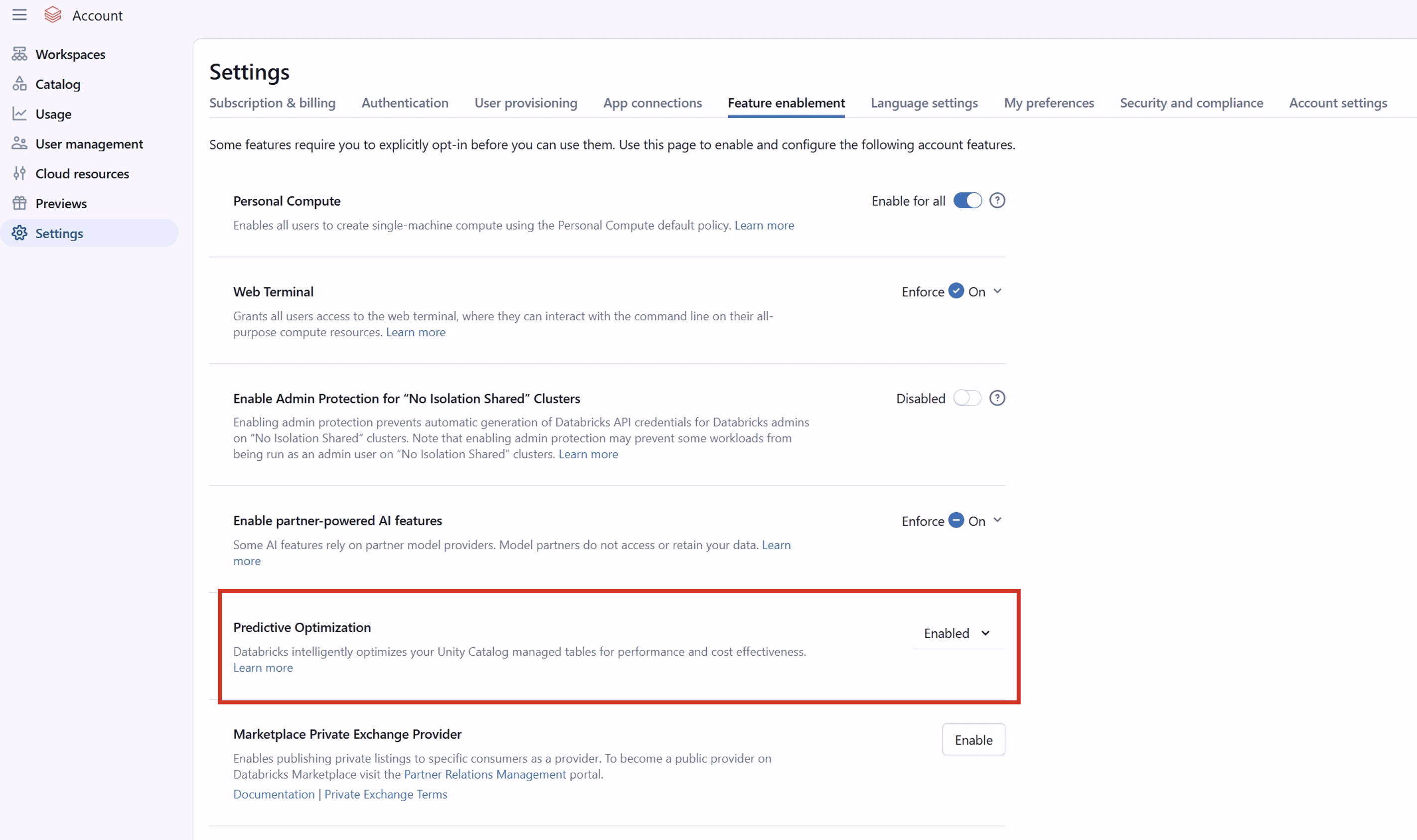Click the Web Terminal heading
Screen dimensions: 1417x840
pos(273,291)
